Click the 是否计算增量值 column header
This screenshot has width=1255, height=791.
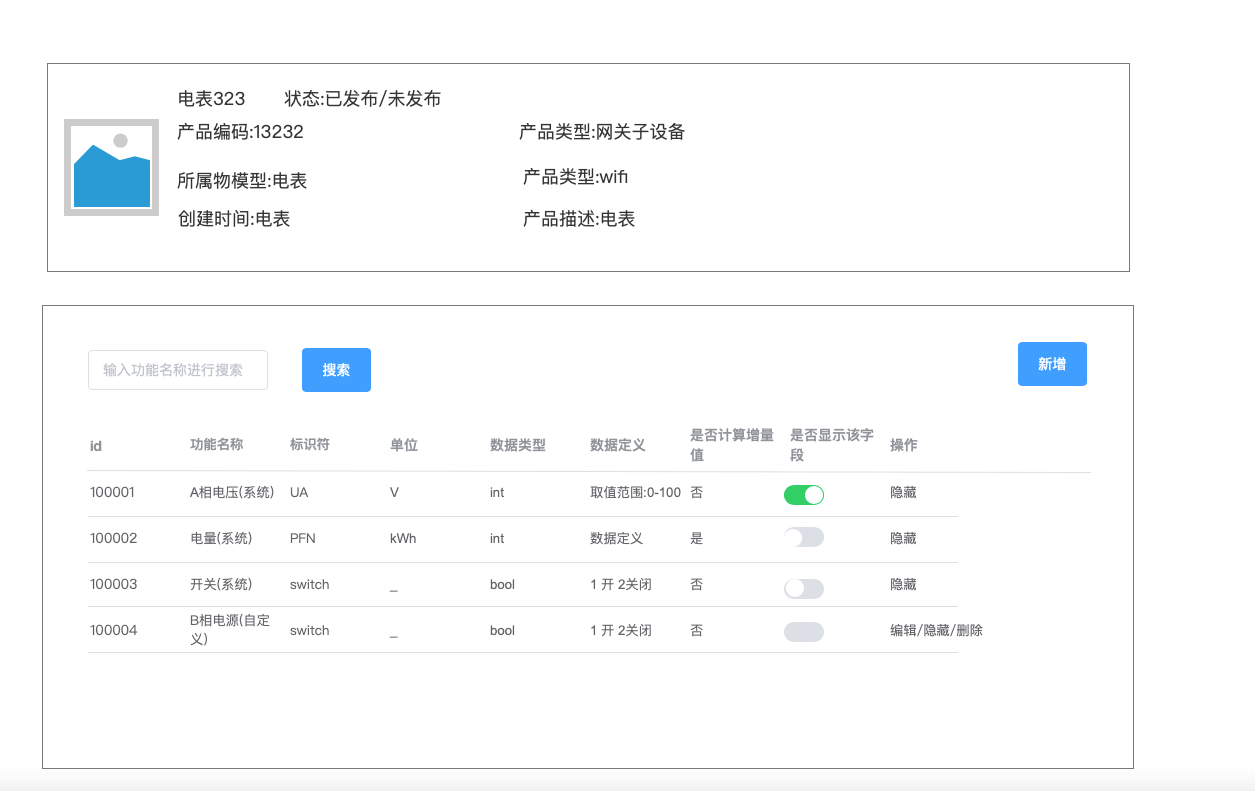(731, 445)
